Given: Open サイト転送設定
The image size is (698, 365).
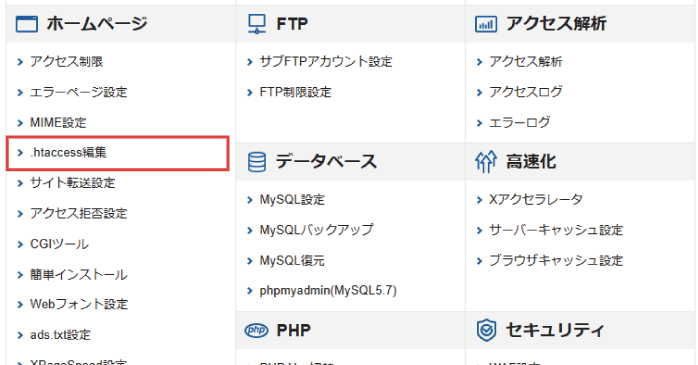Looking at the screenshot, I should click(x=73, y=183).
